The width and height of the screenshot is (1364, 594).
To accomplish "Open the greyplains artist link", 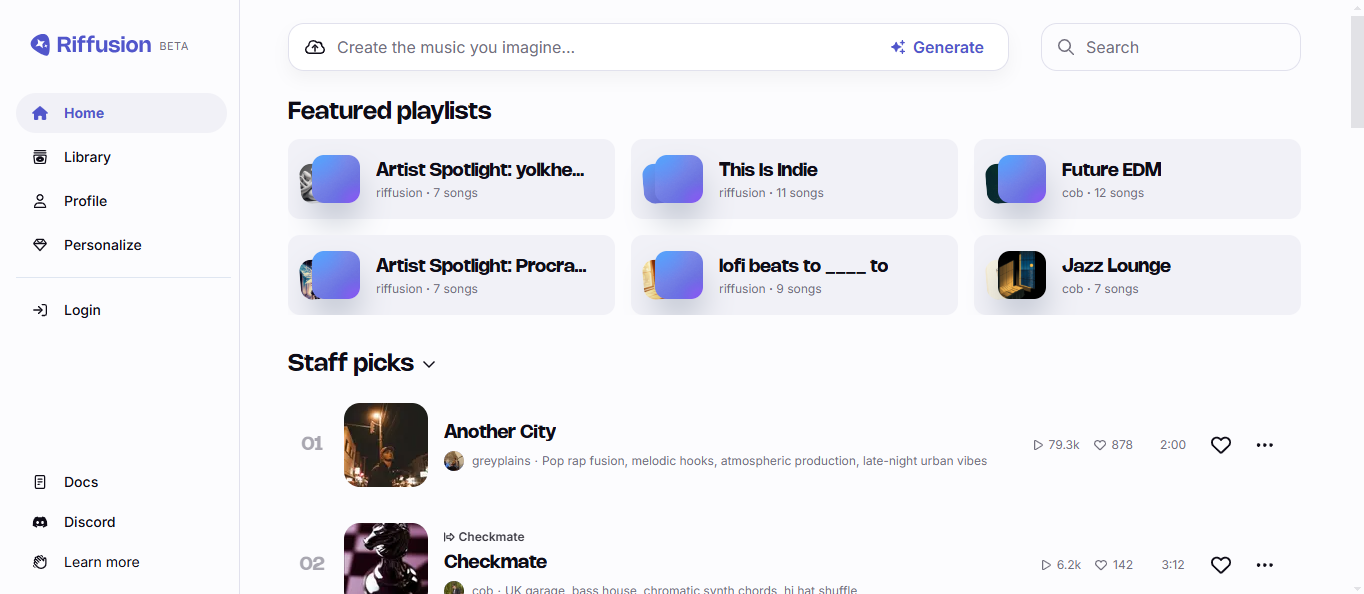I will tap(502, 461).
